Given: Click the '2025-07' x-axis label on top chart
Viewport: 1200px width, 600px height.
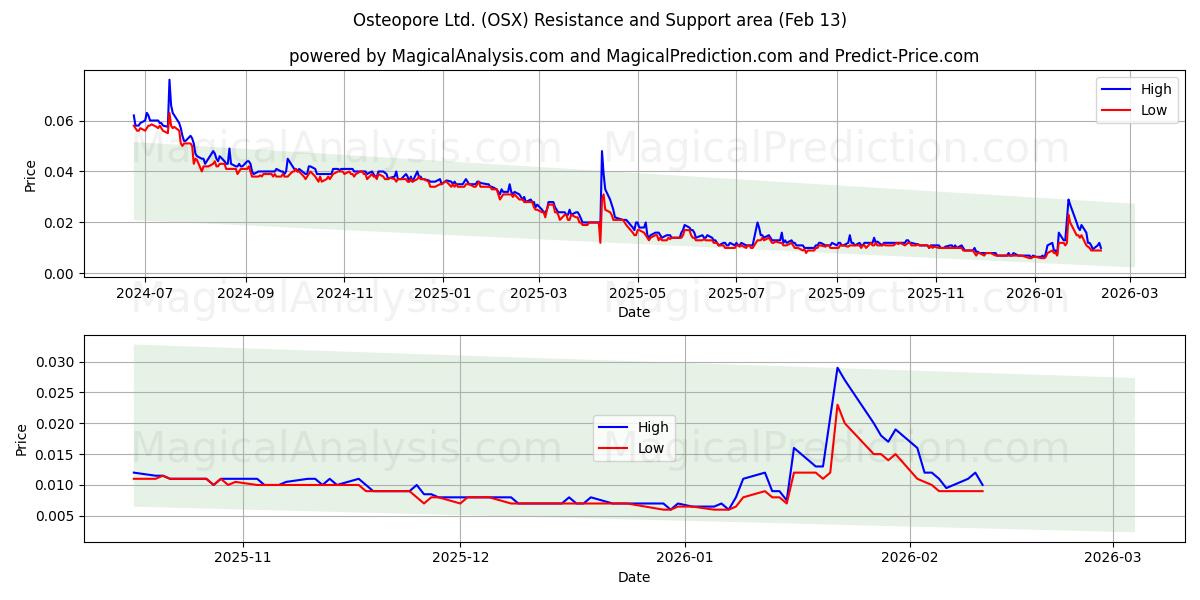Looking at the screenshot, I should click(x=736, y=293).
